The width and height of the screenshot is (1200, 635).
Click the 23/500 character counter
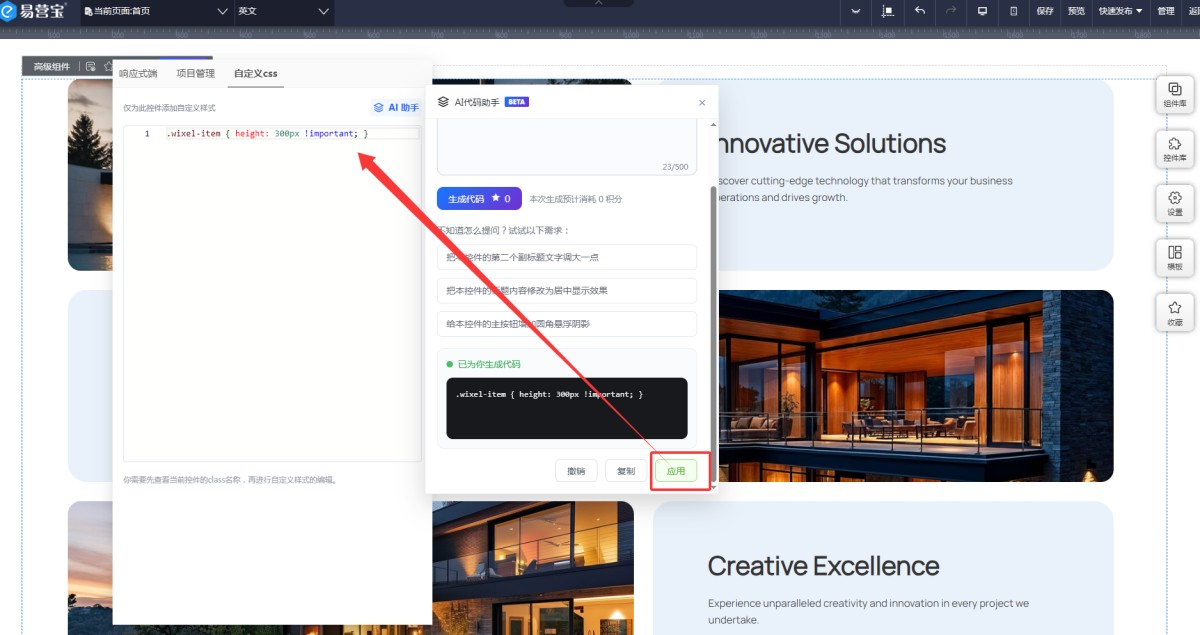675,167
